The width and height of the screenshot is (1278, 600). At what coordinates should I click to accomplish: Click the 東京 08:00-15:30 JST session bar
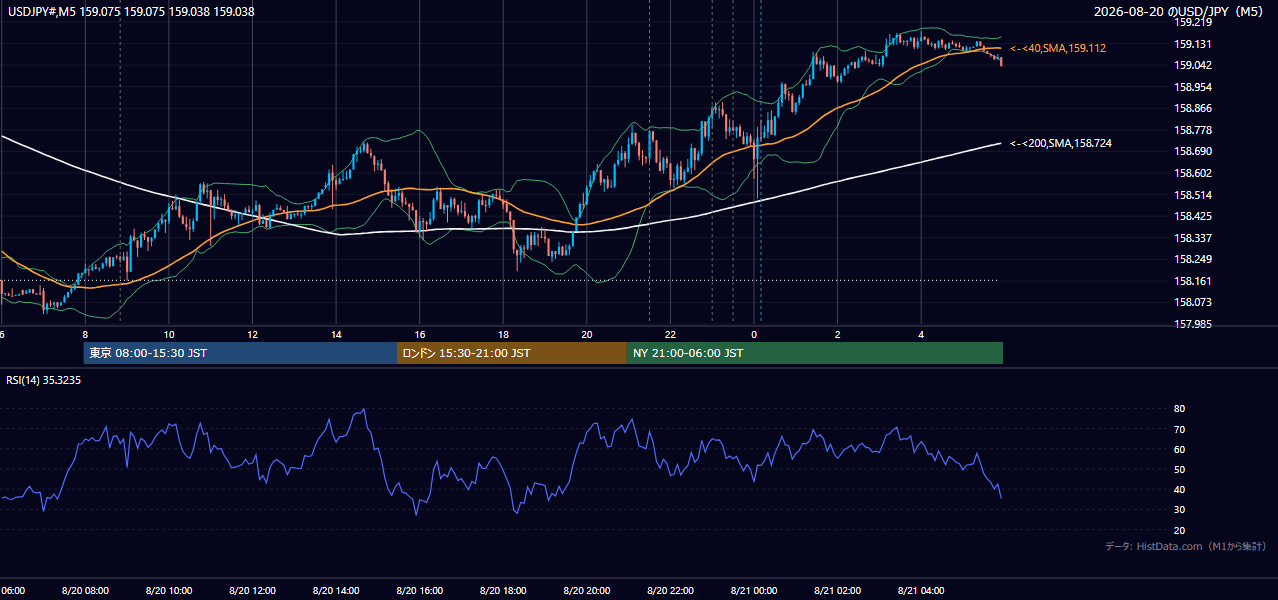click(x=240, y=353)
